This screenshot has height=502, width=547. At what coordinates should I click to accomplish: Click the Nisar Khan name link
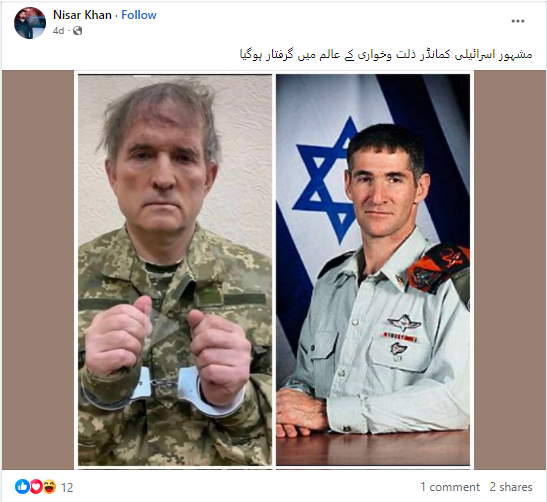coord(82,15)
